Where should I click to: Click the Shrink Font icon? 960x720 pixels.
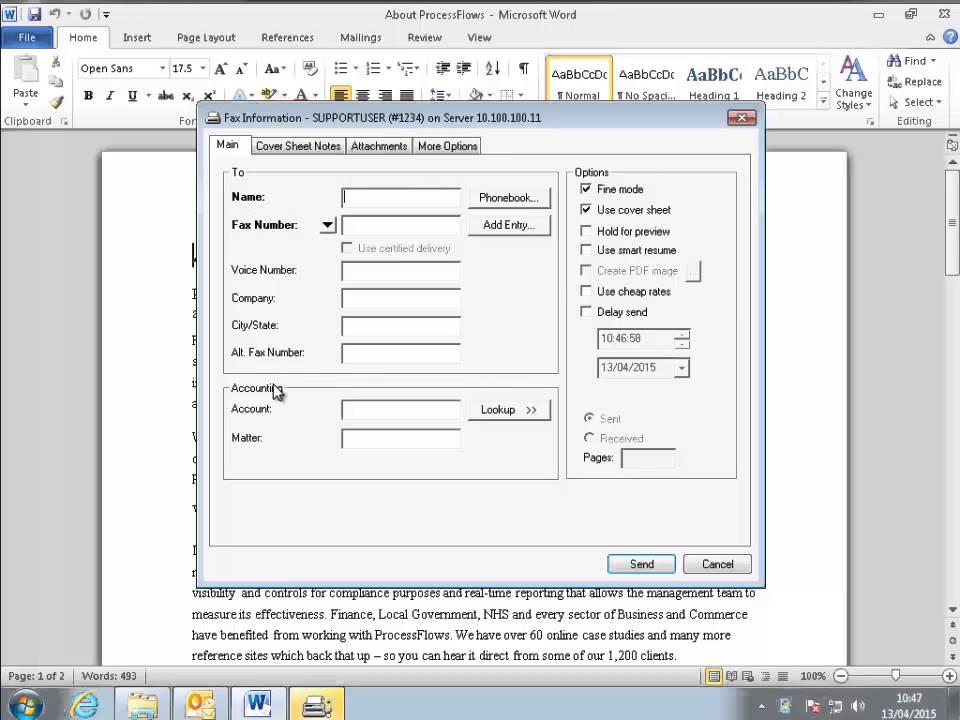(x=241, y=69)
